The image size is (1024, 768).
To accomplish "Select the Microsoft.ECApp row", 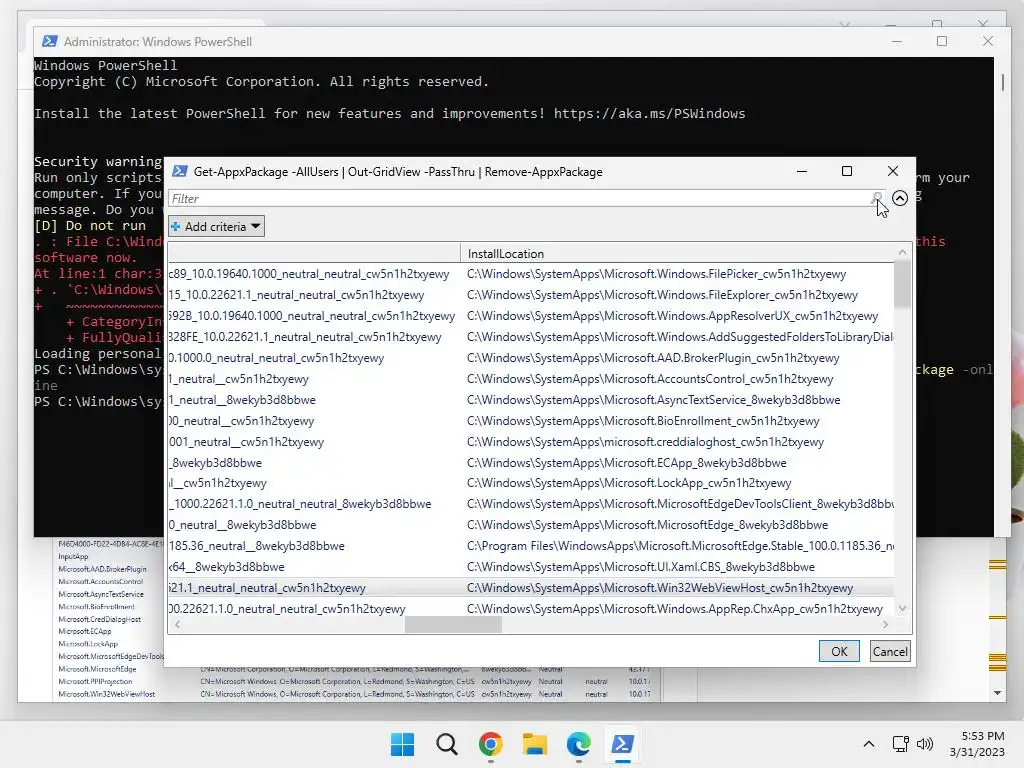I will pos(530,462).
